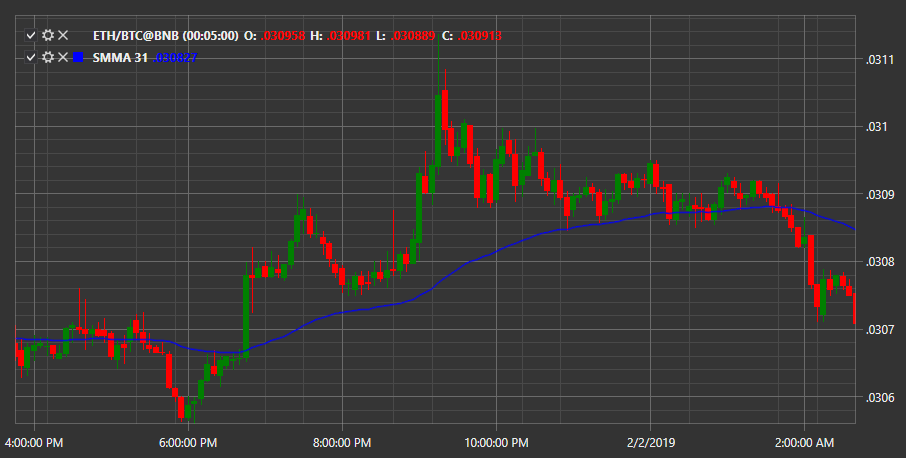Remove SMMA 31 indicator with X icon
906x458 pixels.
tap(63, 58)
